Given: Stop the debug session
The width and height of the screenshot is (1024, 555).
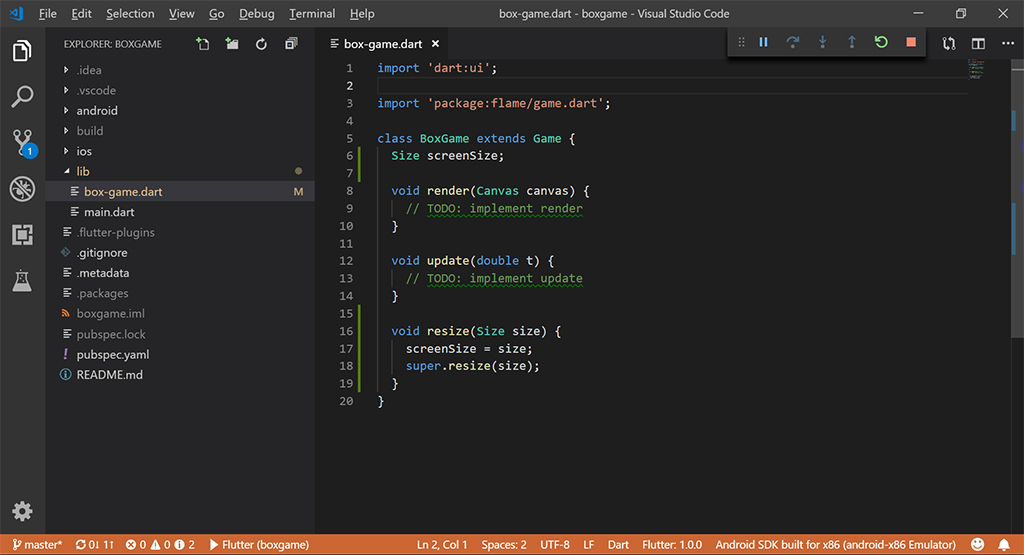Looking at the screenshot, I should click(910, 42).
